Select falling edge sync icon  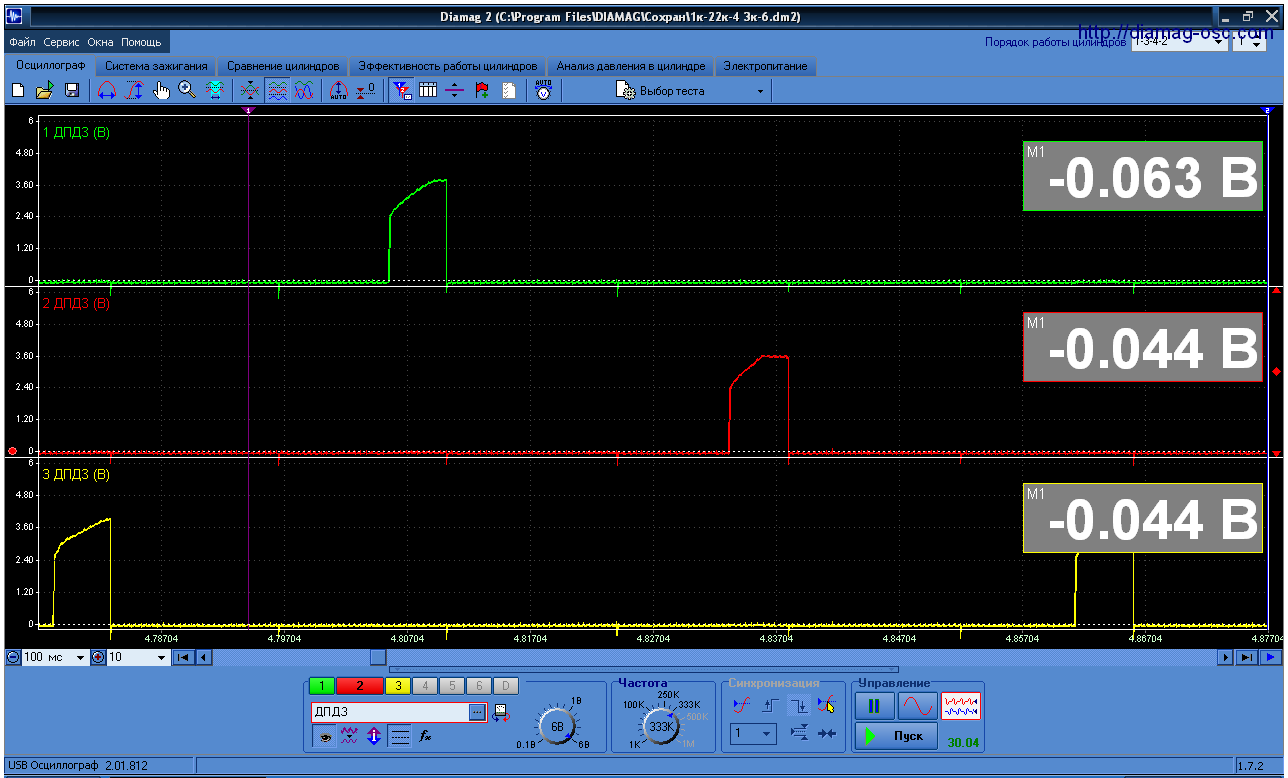798,705
